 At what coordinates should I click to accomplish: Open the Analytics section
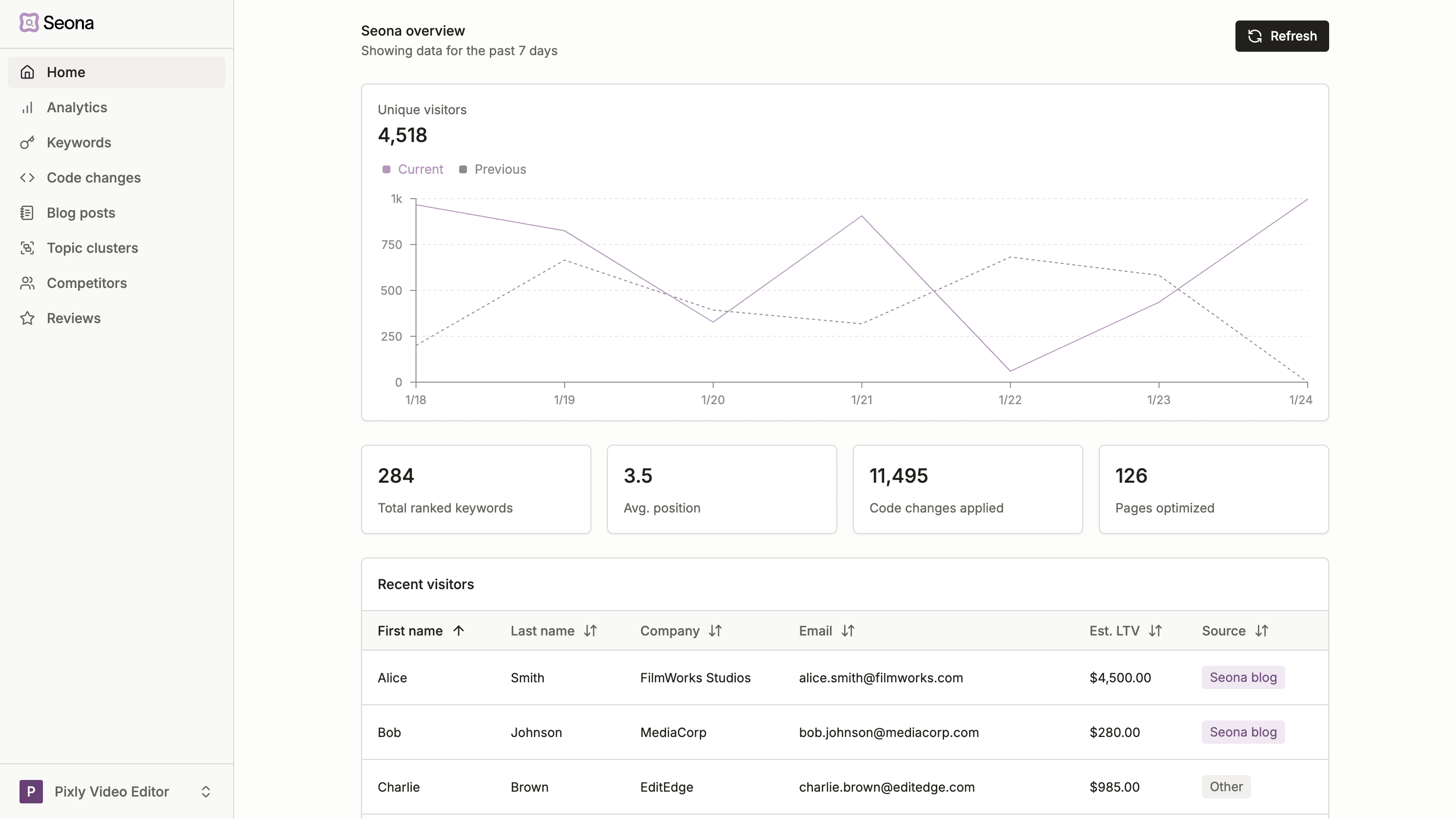[x=76, y=107]
